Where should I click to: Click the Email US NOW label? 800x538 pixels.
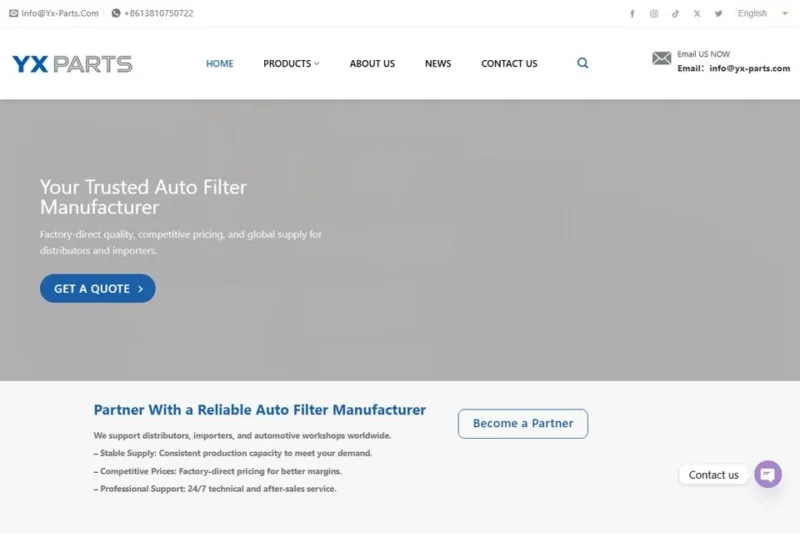coord(704,54)
